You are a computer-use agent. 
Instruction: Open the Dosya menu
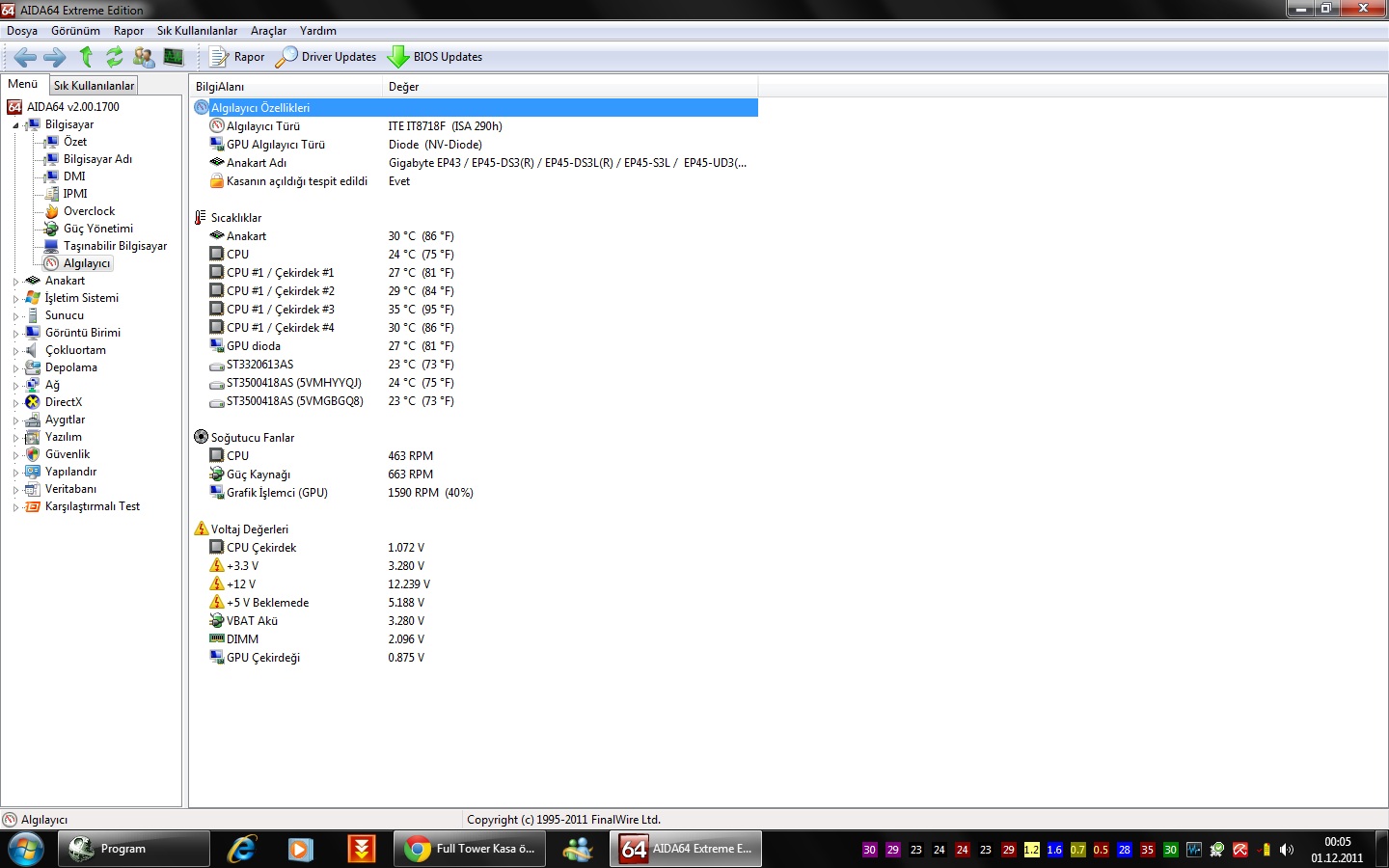22,31
